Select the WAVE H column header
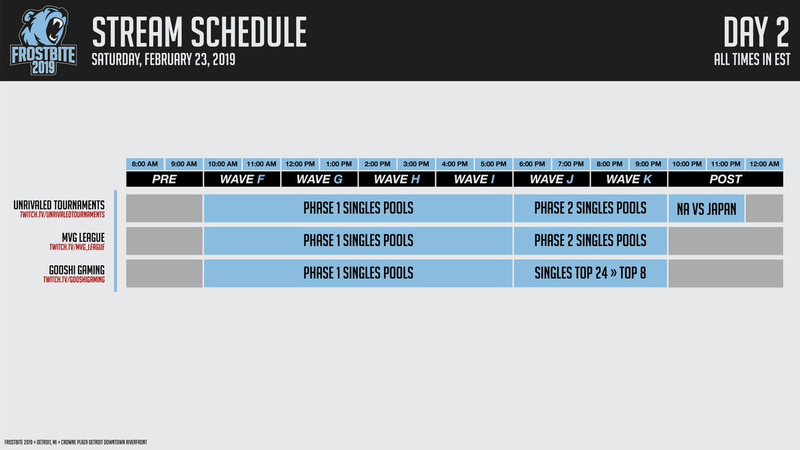The width and height of the screenshot is (800, 450). click(397, 179)
